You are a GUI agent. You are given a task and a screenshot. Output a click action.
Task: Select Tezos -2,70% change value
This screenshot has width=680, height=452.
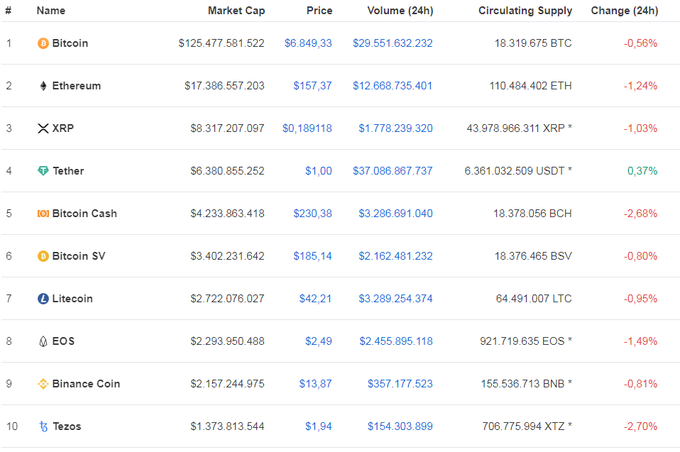click(x=641, y=426)
